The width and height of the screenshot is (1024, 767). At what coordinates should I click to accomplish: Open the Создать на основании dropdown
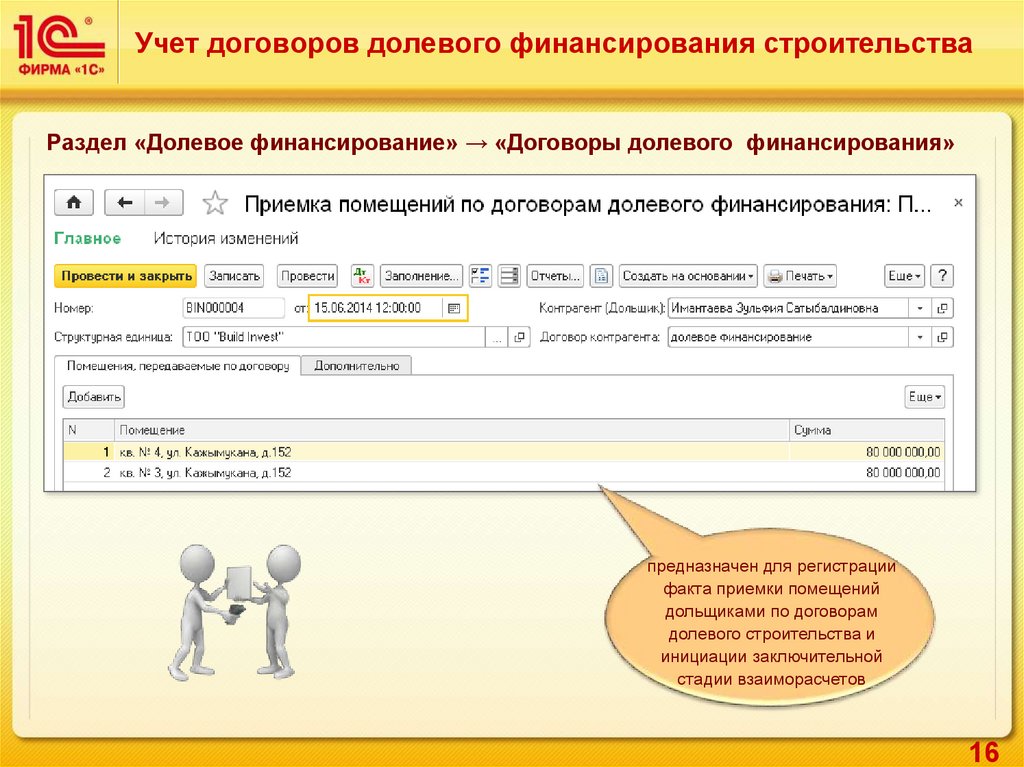(x=687, y=276)
